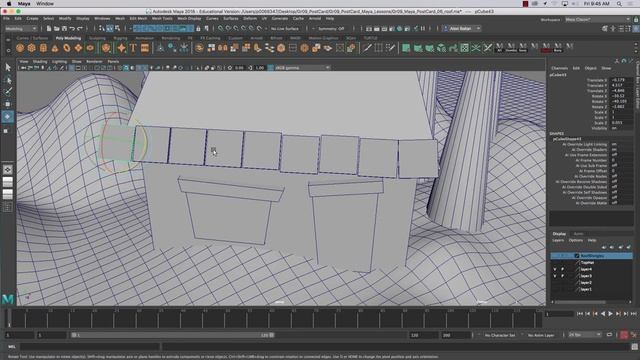Activate the Move tool in toolbox
This screenshot has height=360, width=640.
pyautogui.click(x=8, y=104)
